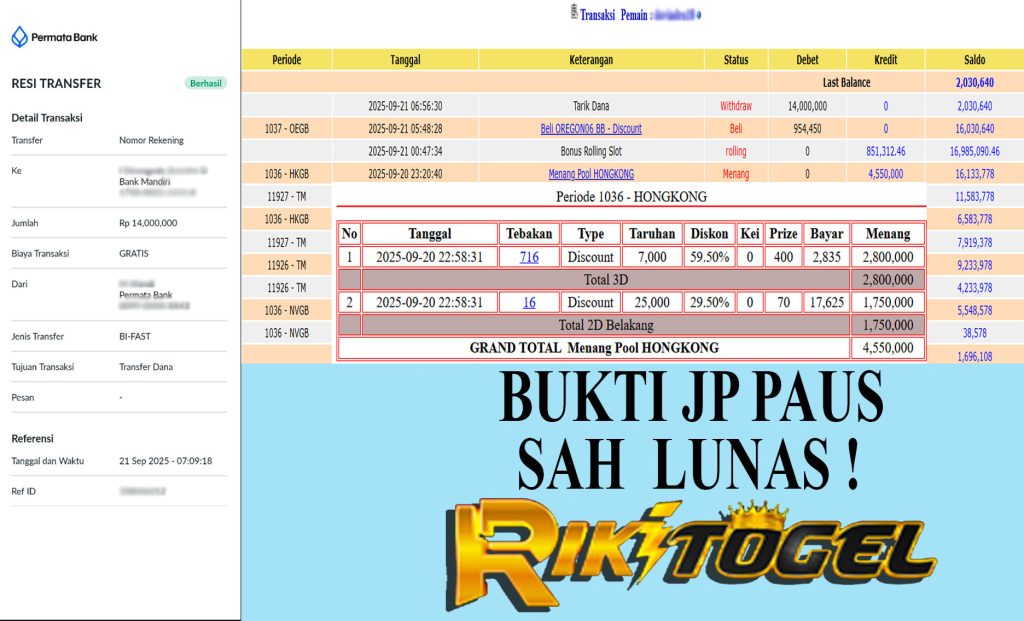The image size is (1024, 621).
Task: Click the Kredit column header
Action: (x=885, y=60)
